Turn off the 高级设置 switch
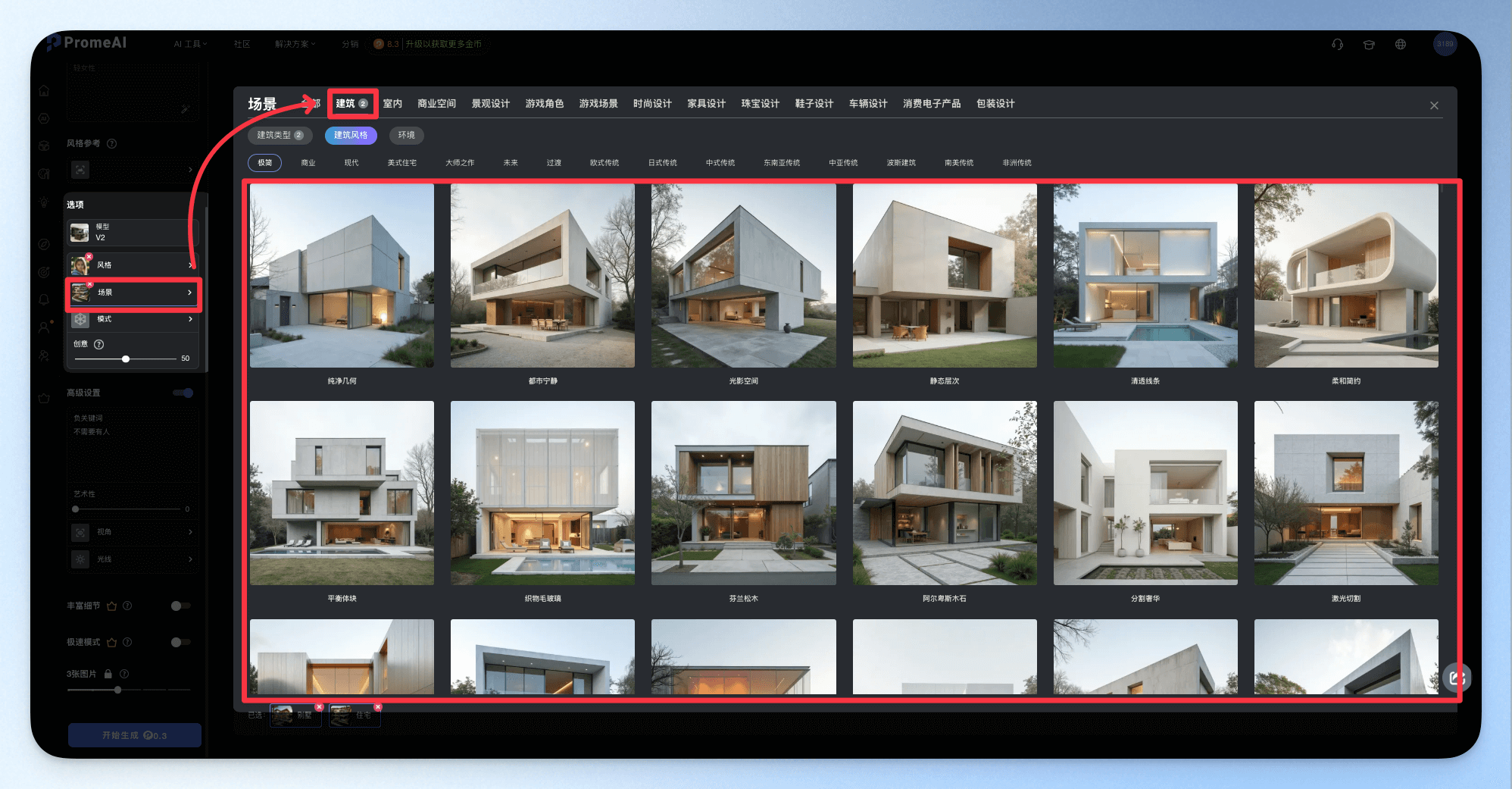1512x789 pixels. click(x=183, y=393)
